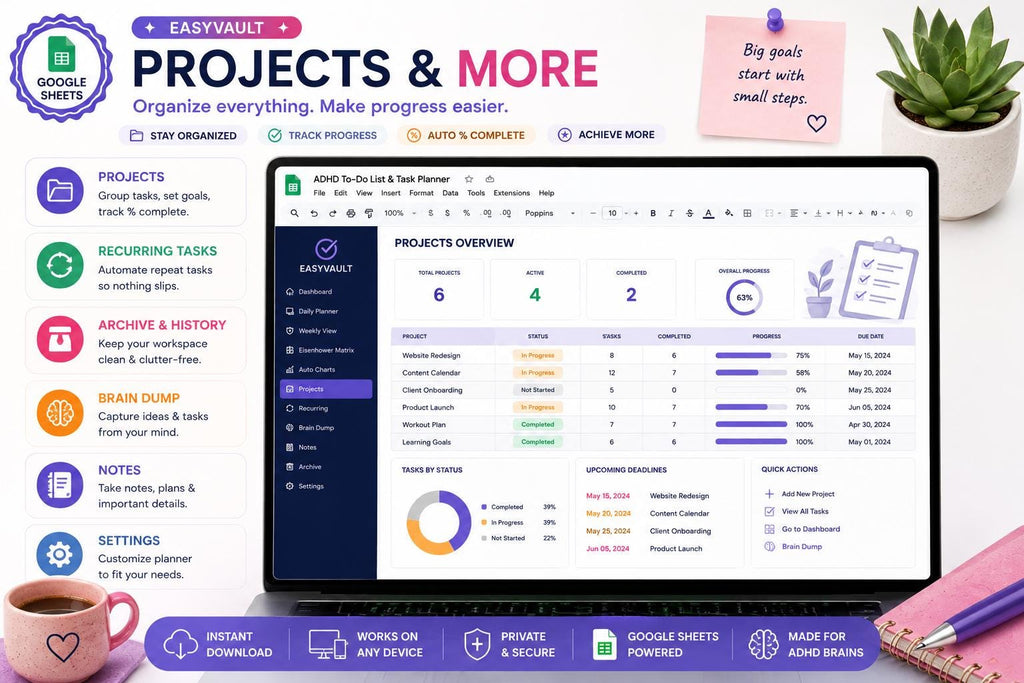1024x683 pixels.
Task: Open the fill color picker
Action: (x=728, y=214)
